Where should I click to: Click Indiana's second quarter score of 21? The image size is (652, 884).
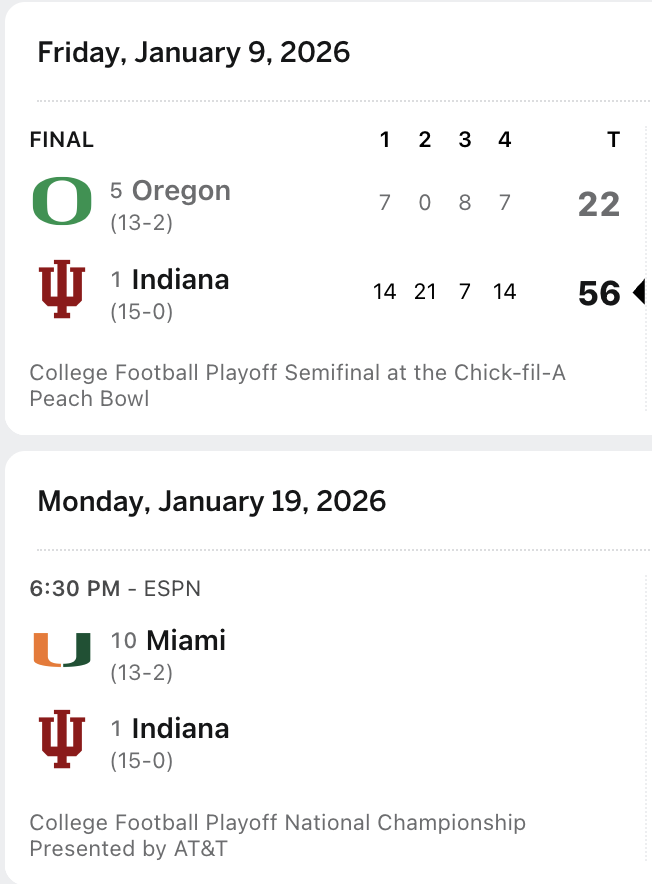pyautogui.click(x=425, y=292)
